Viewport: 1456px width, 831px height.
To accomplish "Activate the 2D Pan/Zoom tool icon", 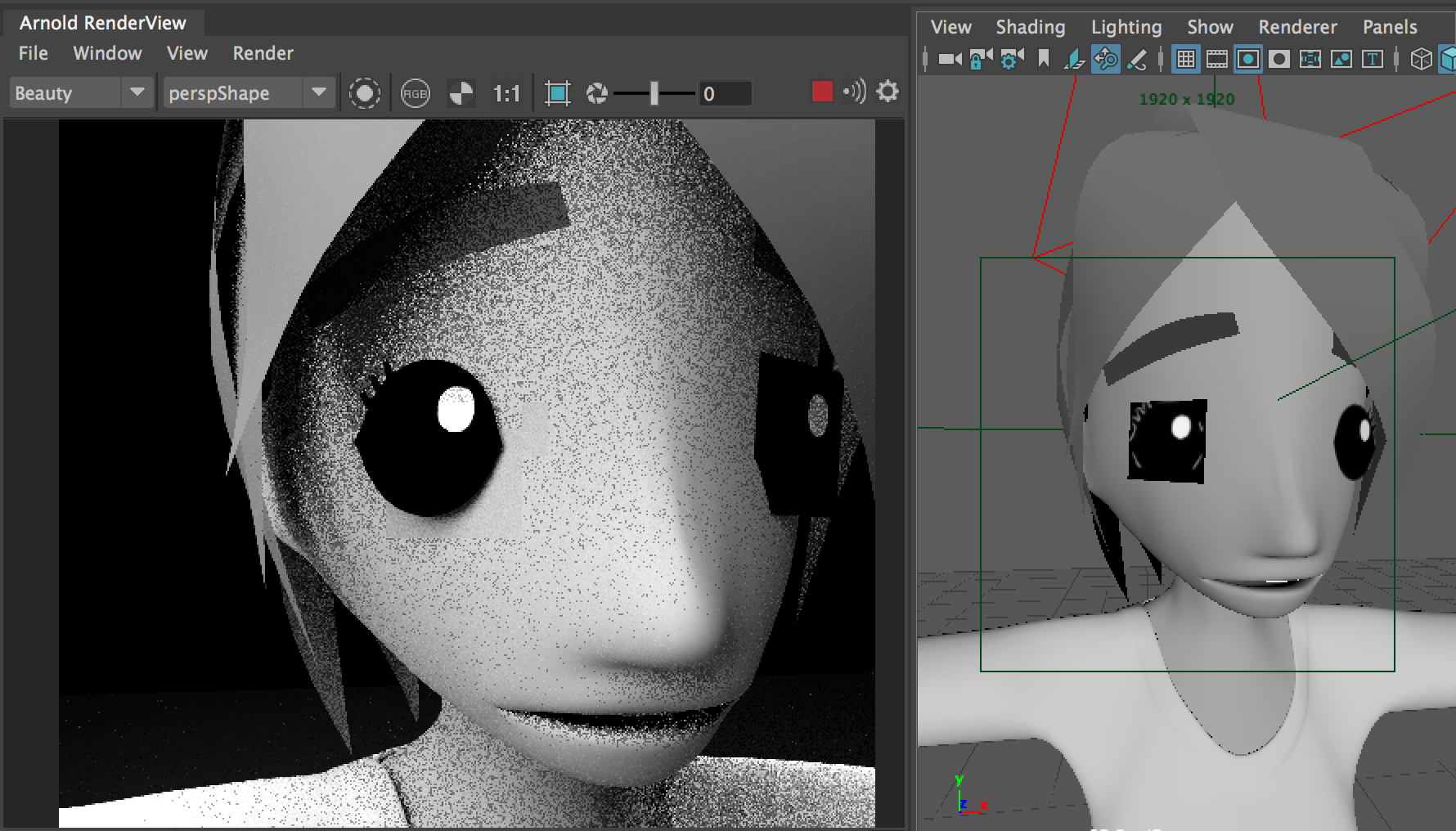I will pyautogui.click(x=1108, y=59).
